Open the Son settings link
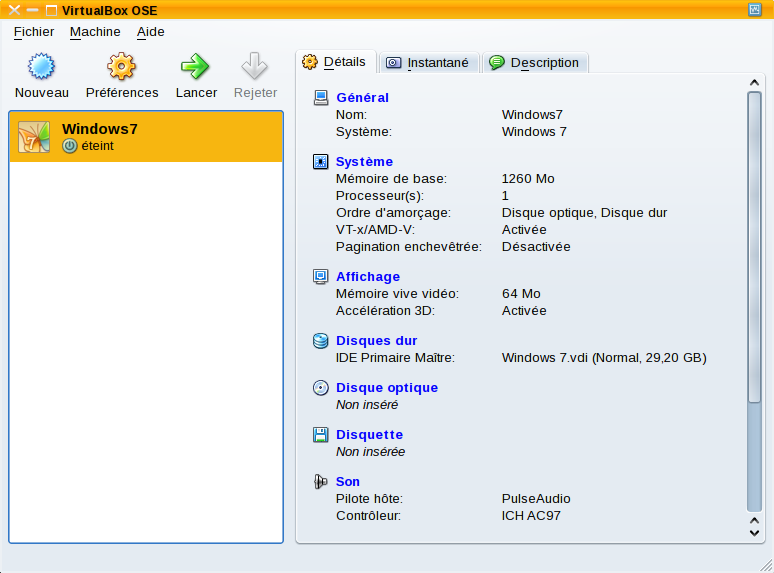774x573 pixels. tap(348, 481)
